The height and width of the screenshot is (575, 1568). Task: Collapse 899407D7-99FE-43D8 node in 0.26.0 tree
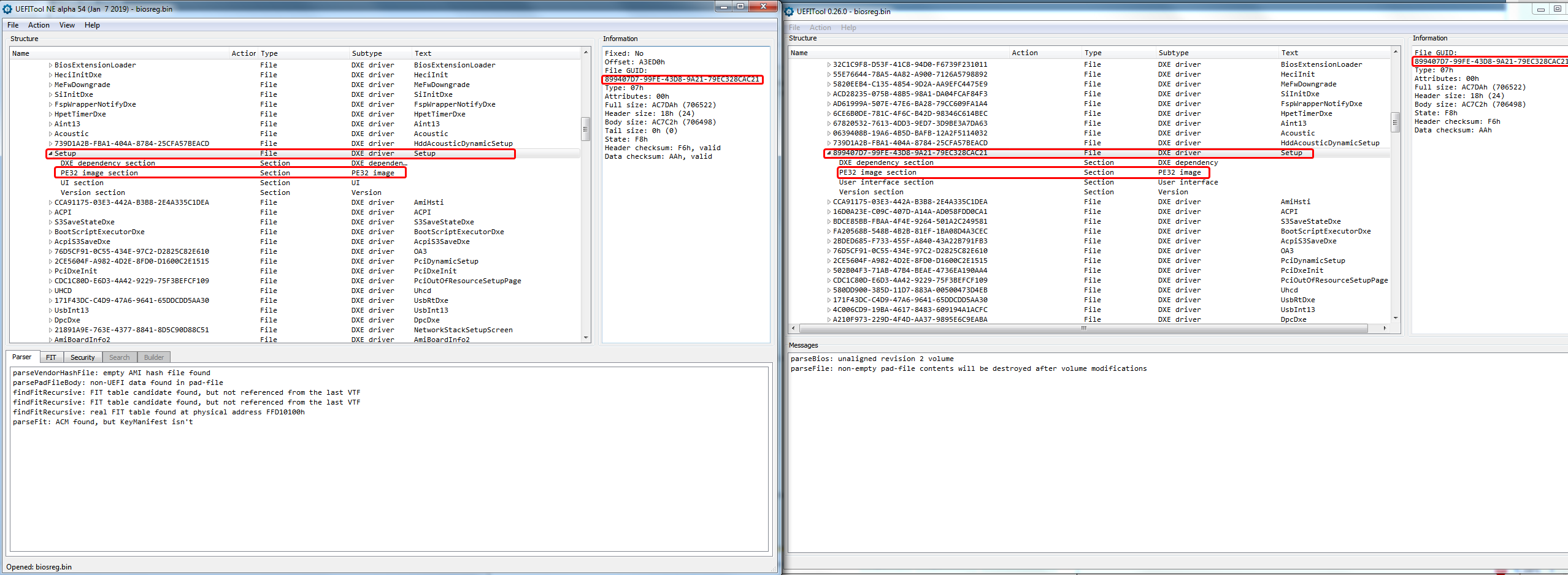[829, 153]
